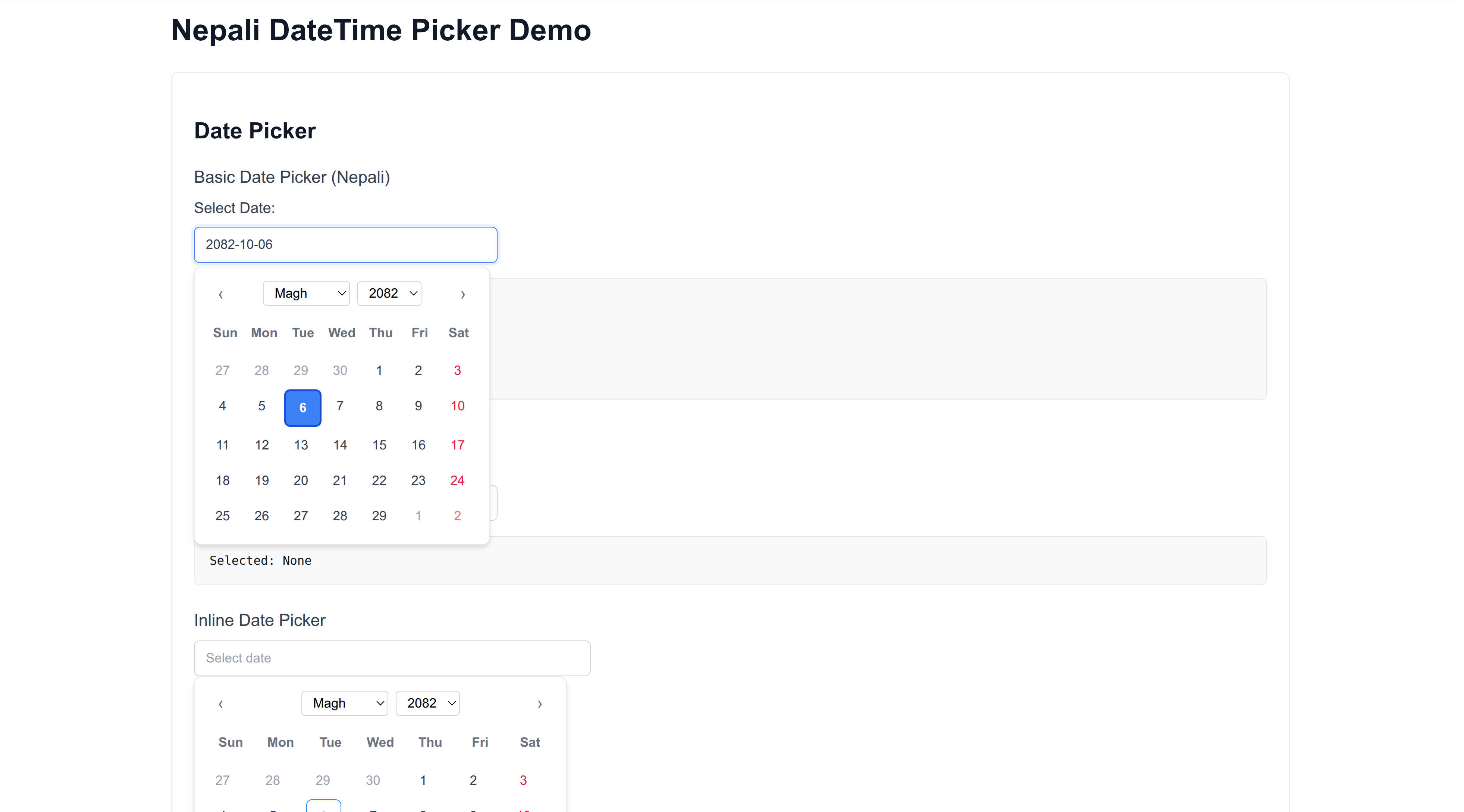Select day 1 in inline calendar

(423, 780)
